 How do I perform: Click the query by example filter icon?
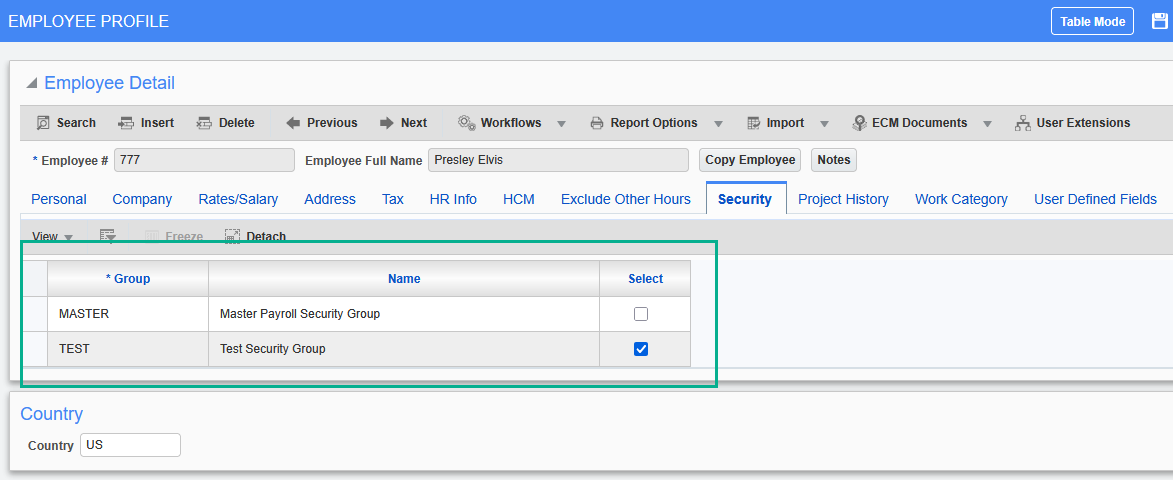(107, 236)
